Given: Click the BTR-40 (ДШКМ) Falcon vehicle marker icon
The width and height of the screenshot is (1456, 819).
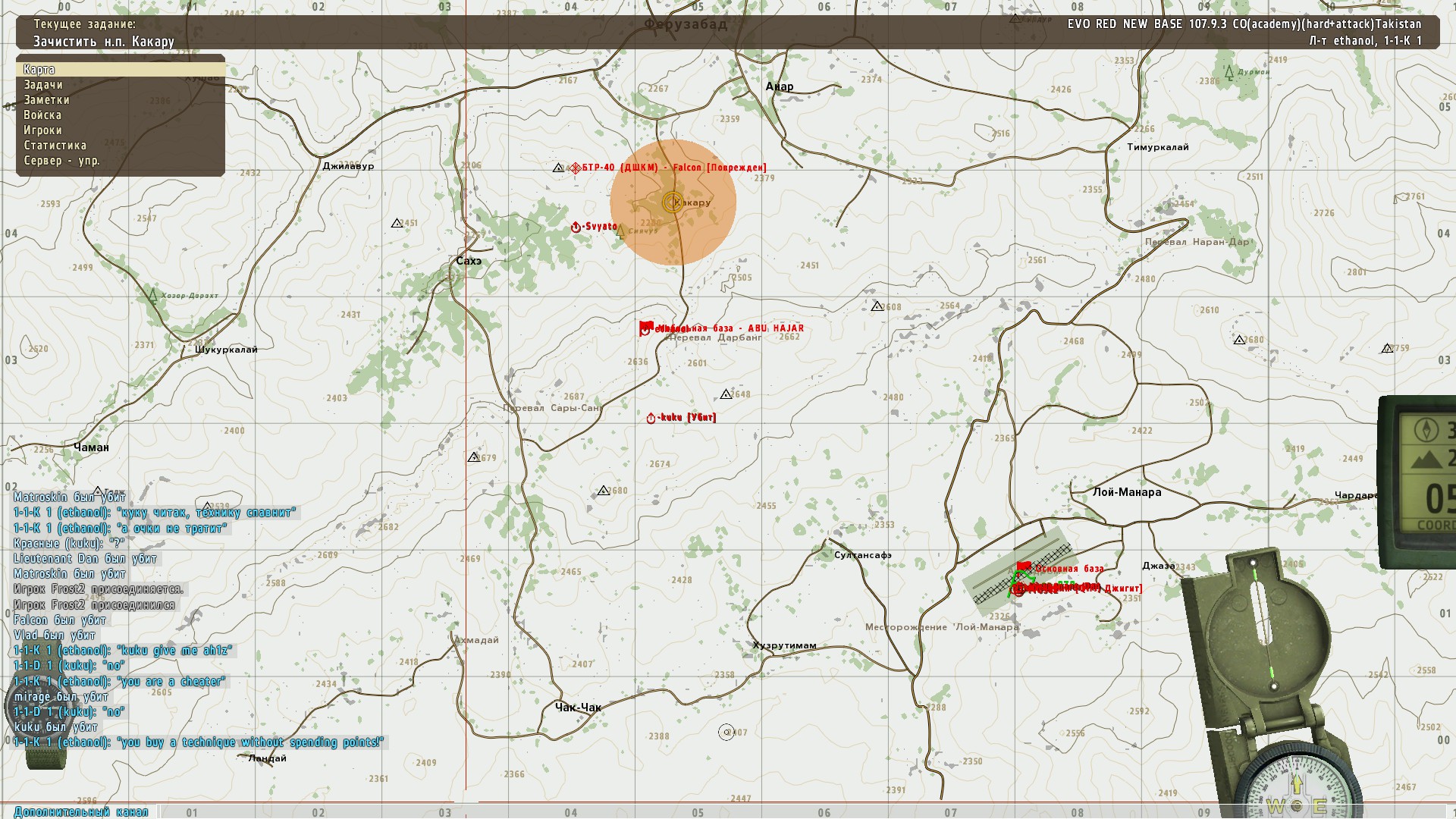Looking at the screenshot, I should (x=575, y=168).
